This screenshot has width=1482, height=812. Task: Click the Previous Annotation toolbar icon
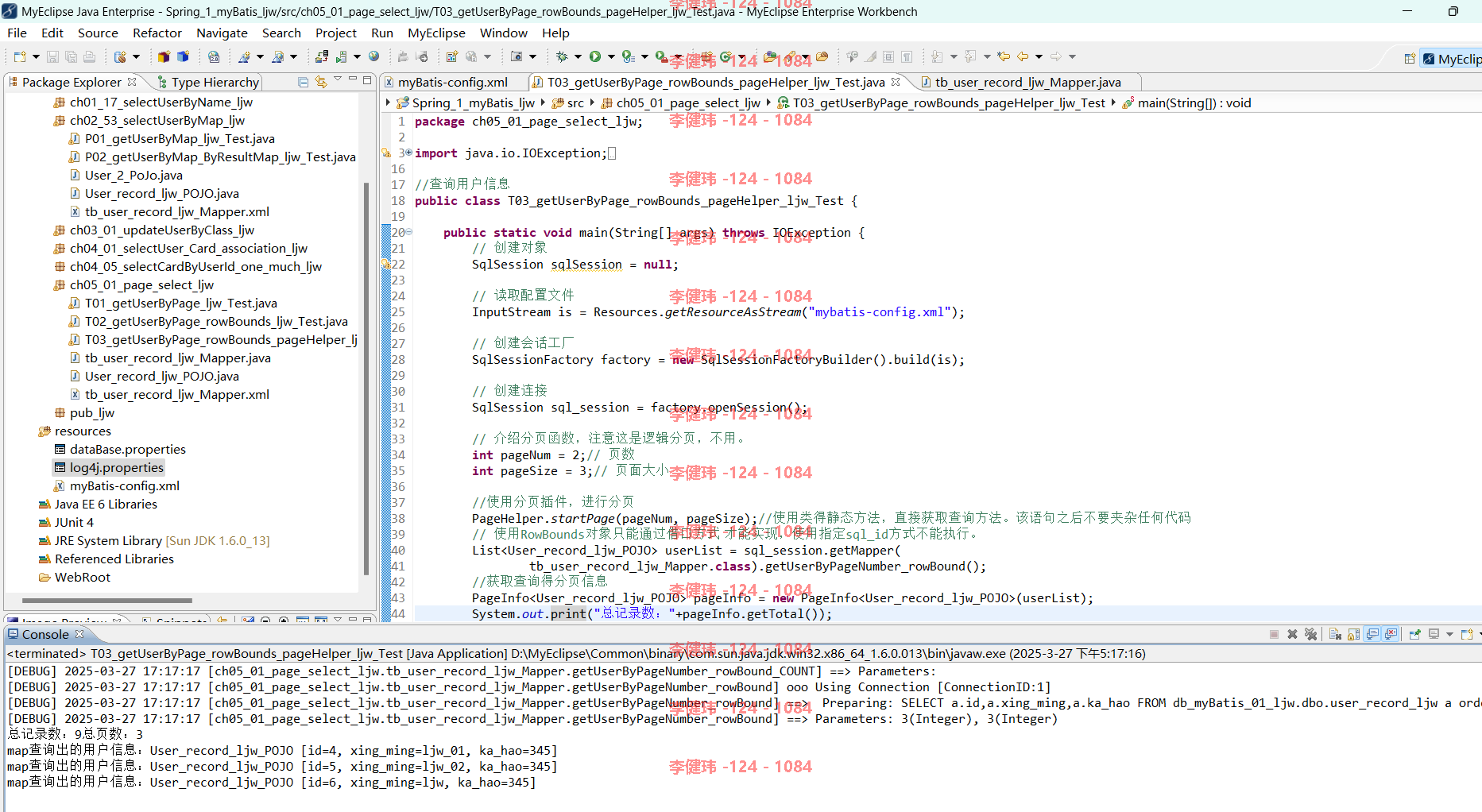tap(970, 57)
